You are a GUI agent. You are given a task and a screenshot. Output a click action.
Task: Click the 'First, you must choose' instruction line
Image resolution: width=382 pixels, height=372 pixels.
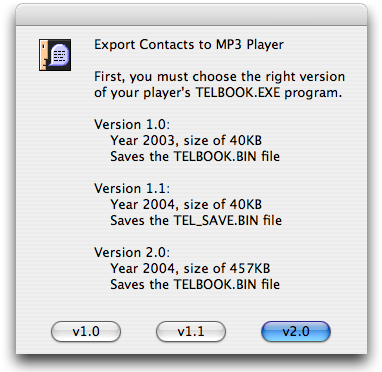click(x=219, y=77)
